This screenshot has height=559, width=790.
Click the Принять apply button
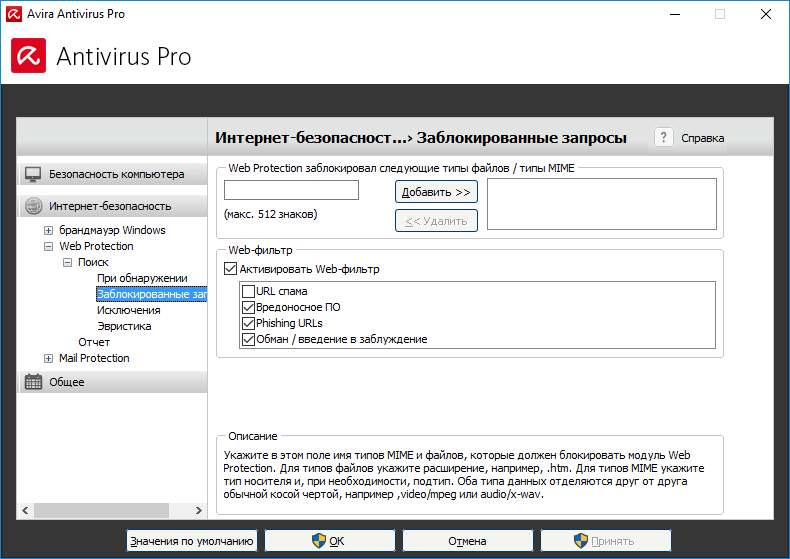tap(606, 541)
